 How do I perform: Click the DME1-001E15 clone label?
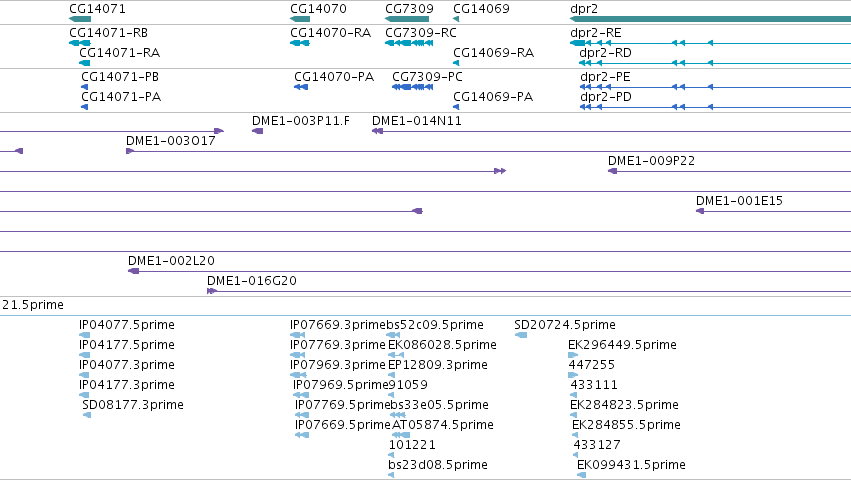tap(739, 201)
